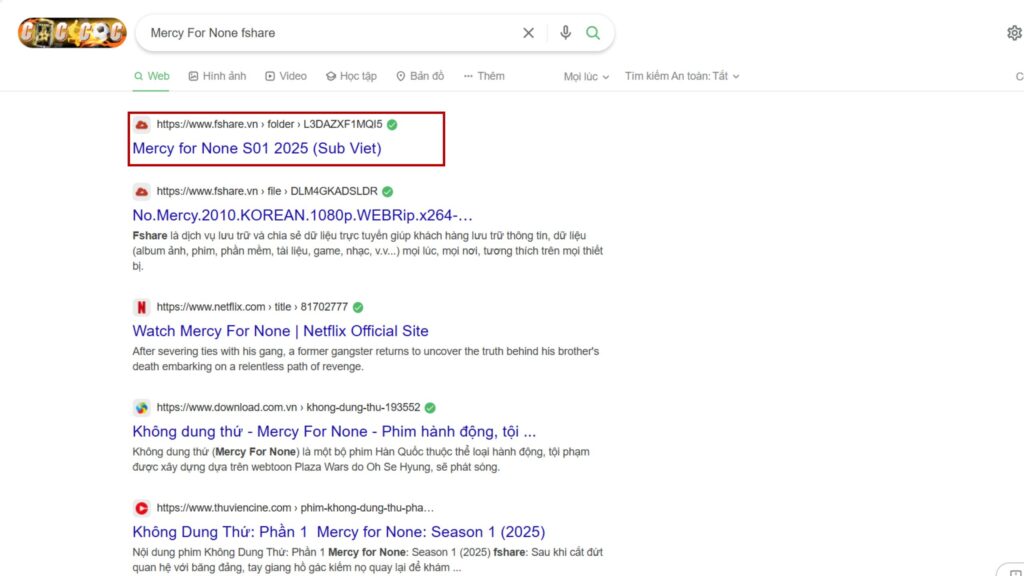The image size is (1024, 576).
Task: Switch to the Học tập tab
Action: (351, 76)
